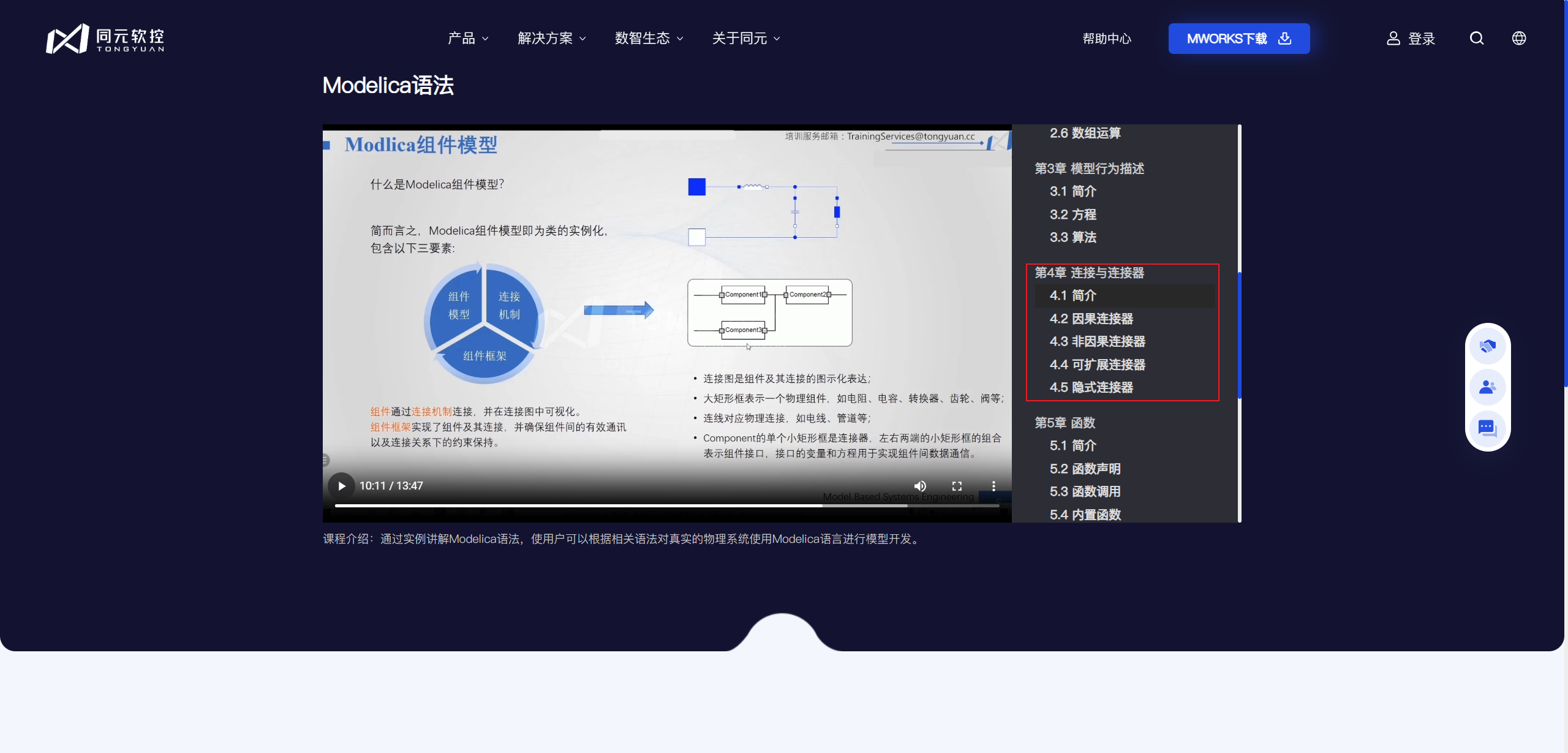Screen dimensions: 1568x753
Task: Click 登录 to sign in
Action: pyautogui.click(x=1422, y=39)
